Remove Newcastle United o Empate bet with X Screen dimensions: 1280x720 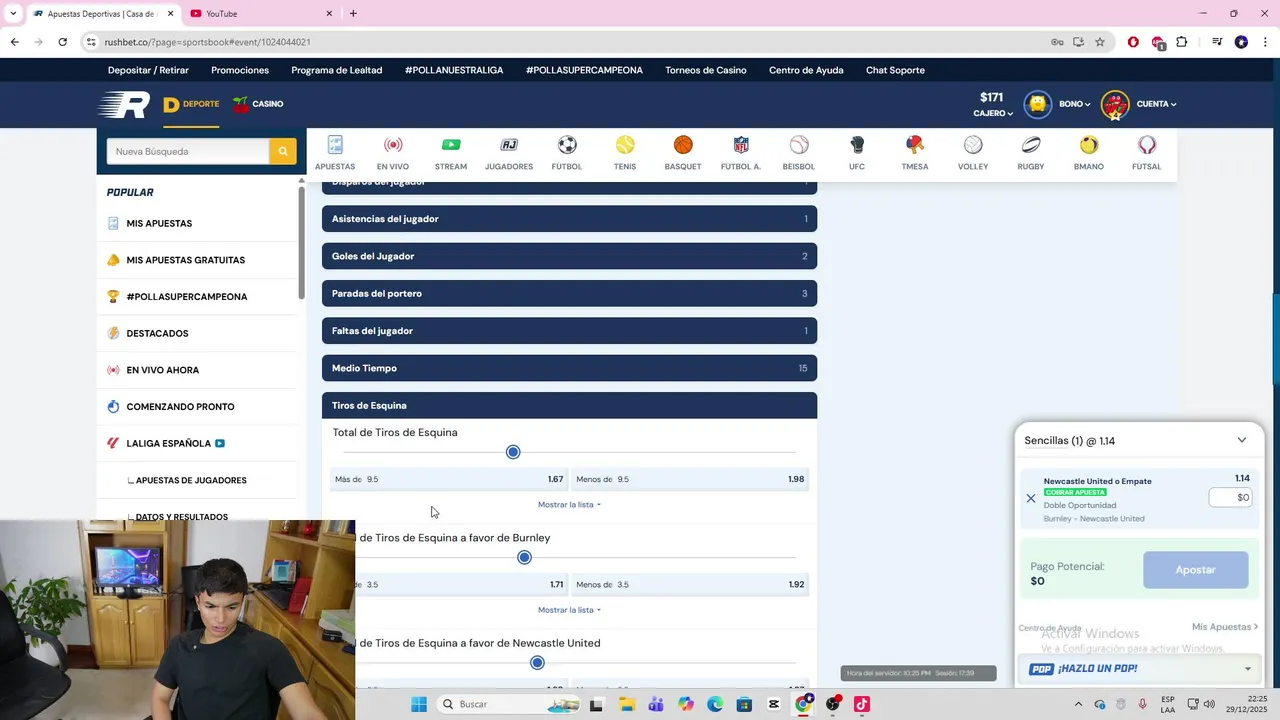pyautogui.click(x=1031, y=498)
